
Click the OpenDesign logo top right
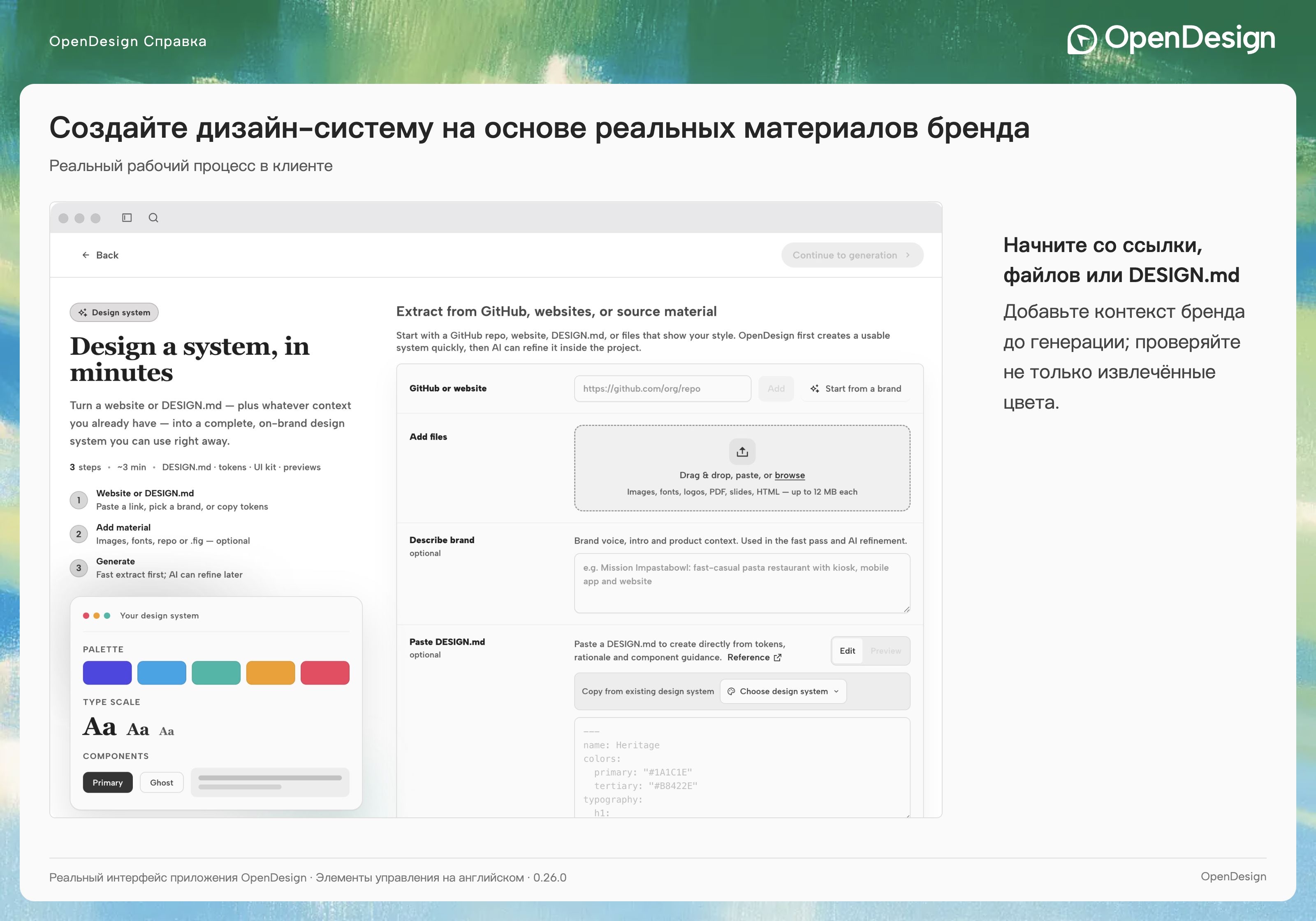(1171, 39)
